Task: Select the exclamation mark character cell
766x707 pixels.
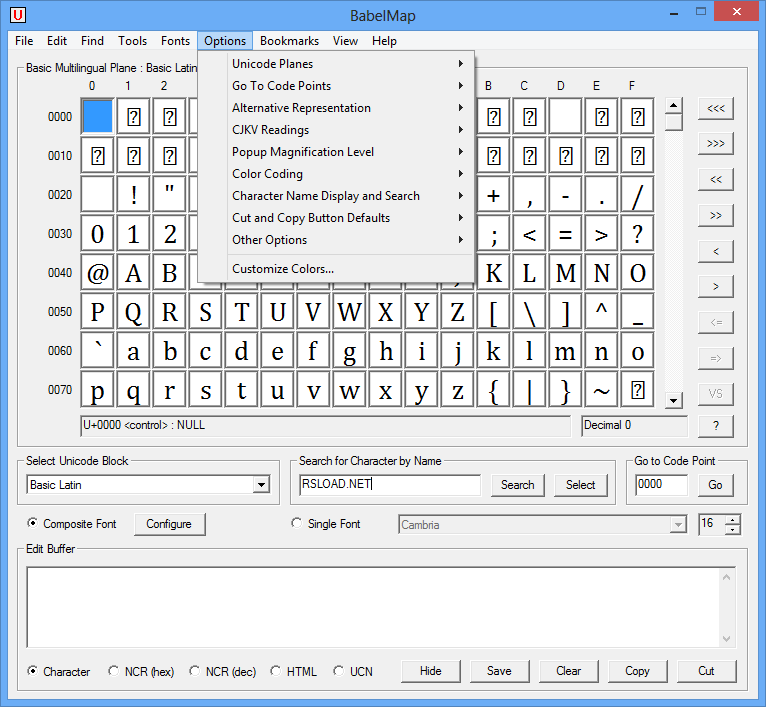Action: (x=133, y=195)
